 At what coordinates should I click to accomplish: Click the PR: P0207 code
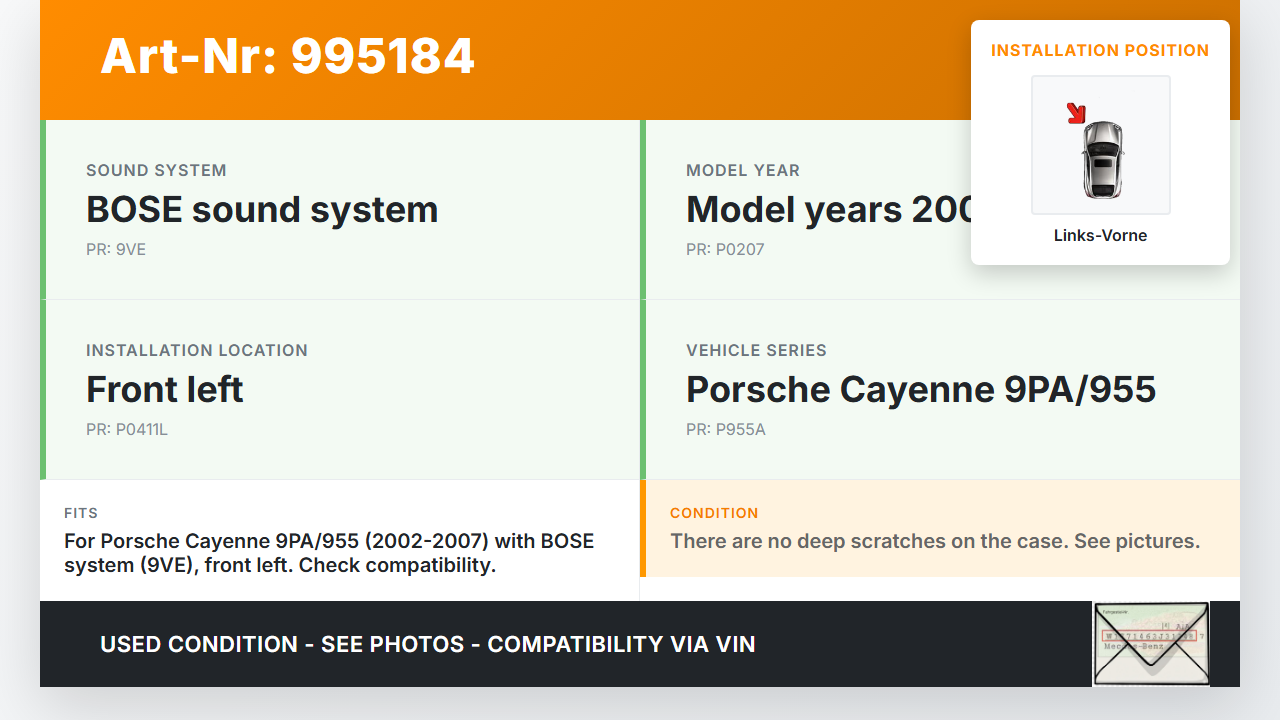tap(725, 250)
